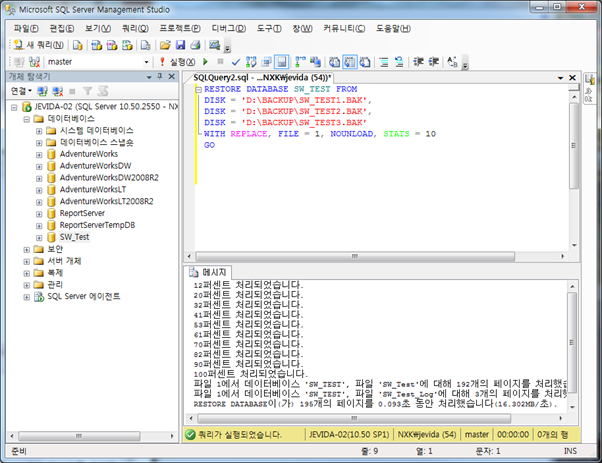This screenshot has height=463, width=602.
Task: Select AdventureWorksDW2008R2 database
Action: point(109,177)
